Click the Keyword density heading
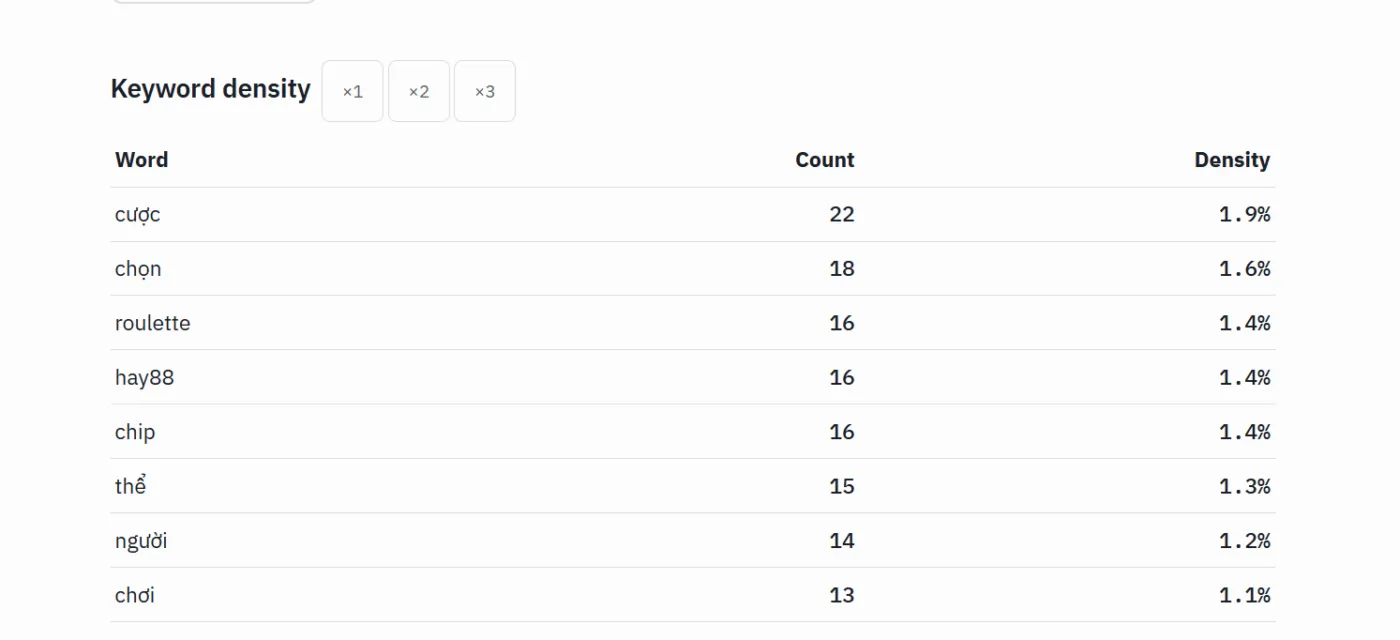 [x=211, y=89]
